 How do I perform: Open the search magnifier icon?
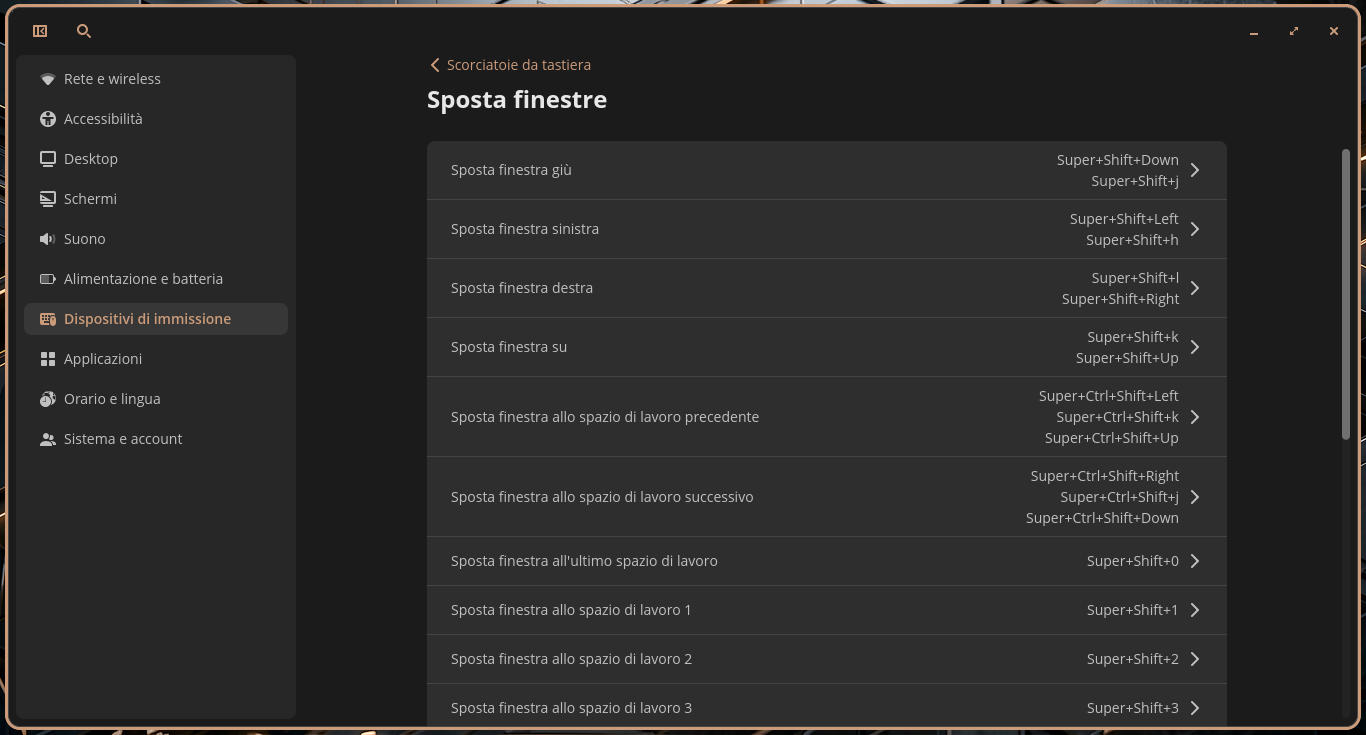(84, 31)
